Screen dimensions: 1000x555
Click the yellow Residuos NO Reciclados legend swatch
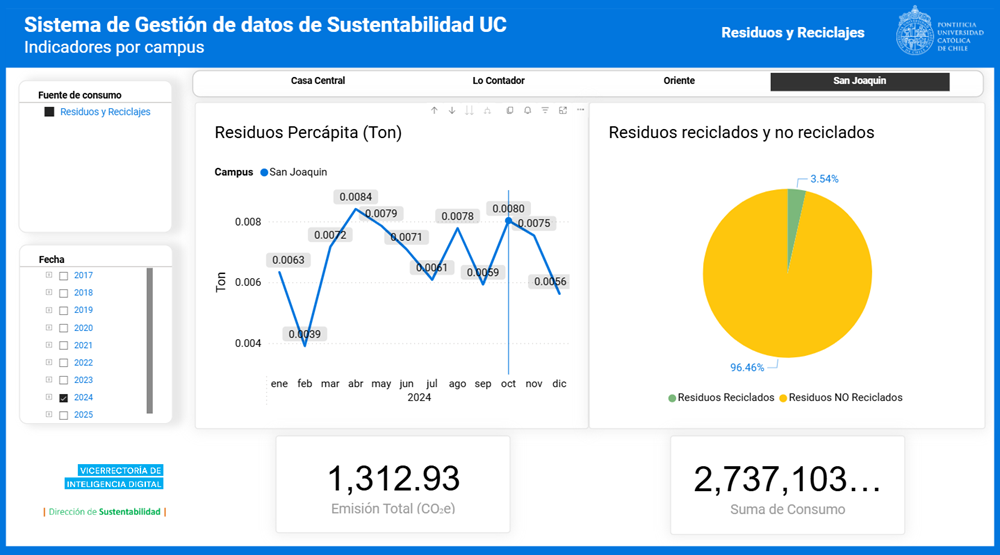(x=784, y=398)
